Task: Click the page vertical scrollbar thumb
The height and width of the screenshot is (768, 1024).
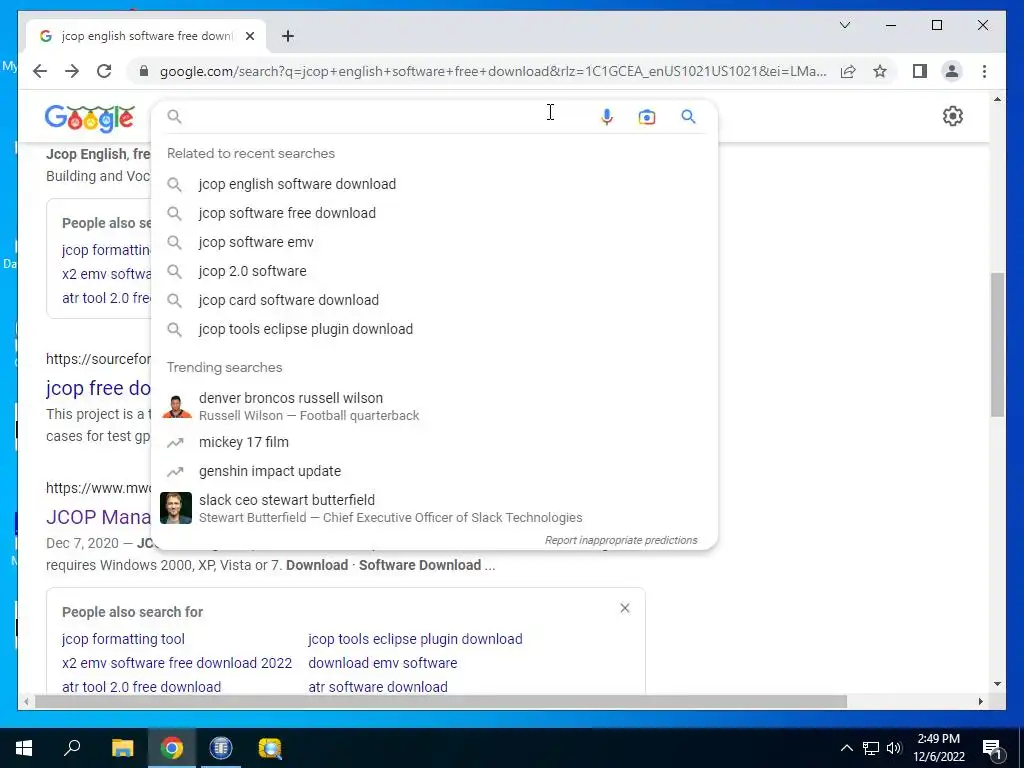Action: (997, 345)
